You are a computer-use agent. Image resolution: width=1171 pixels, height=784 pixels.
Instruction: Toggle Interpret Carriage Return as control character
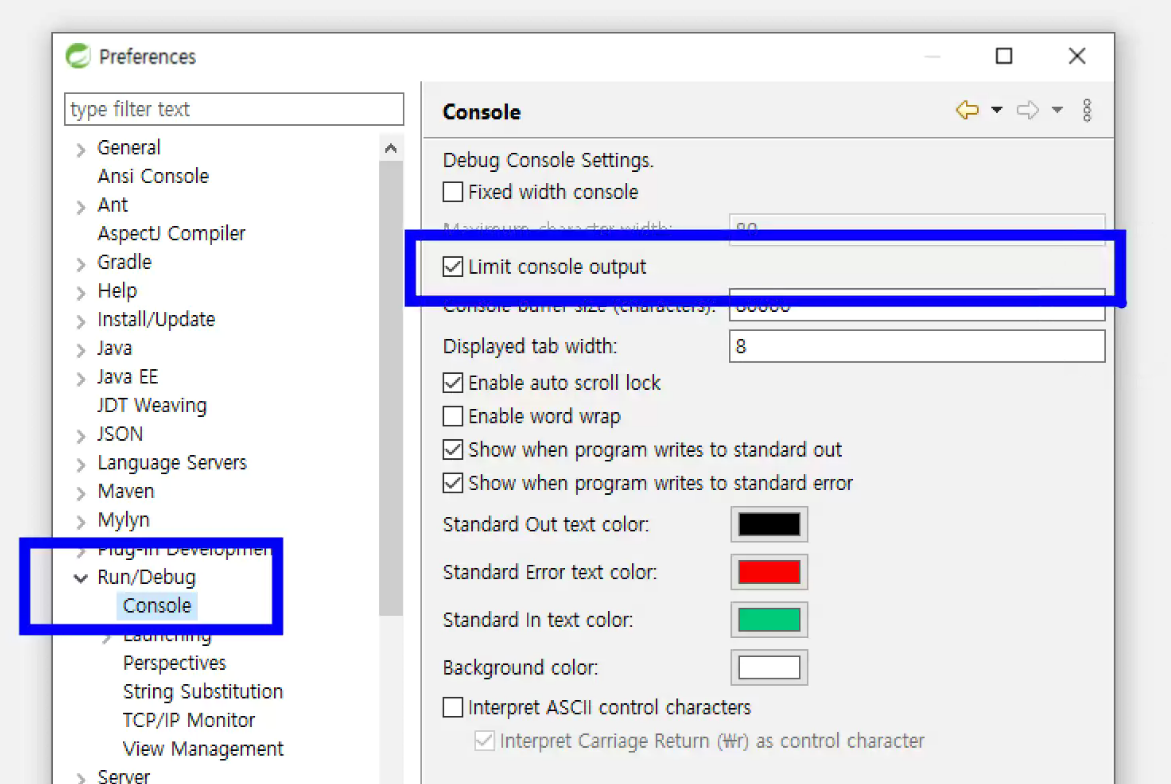[x=484, y=741]
